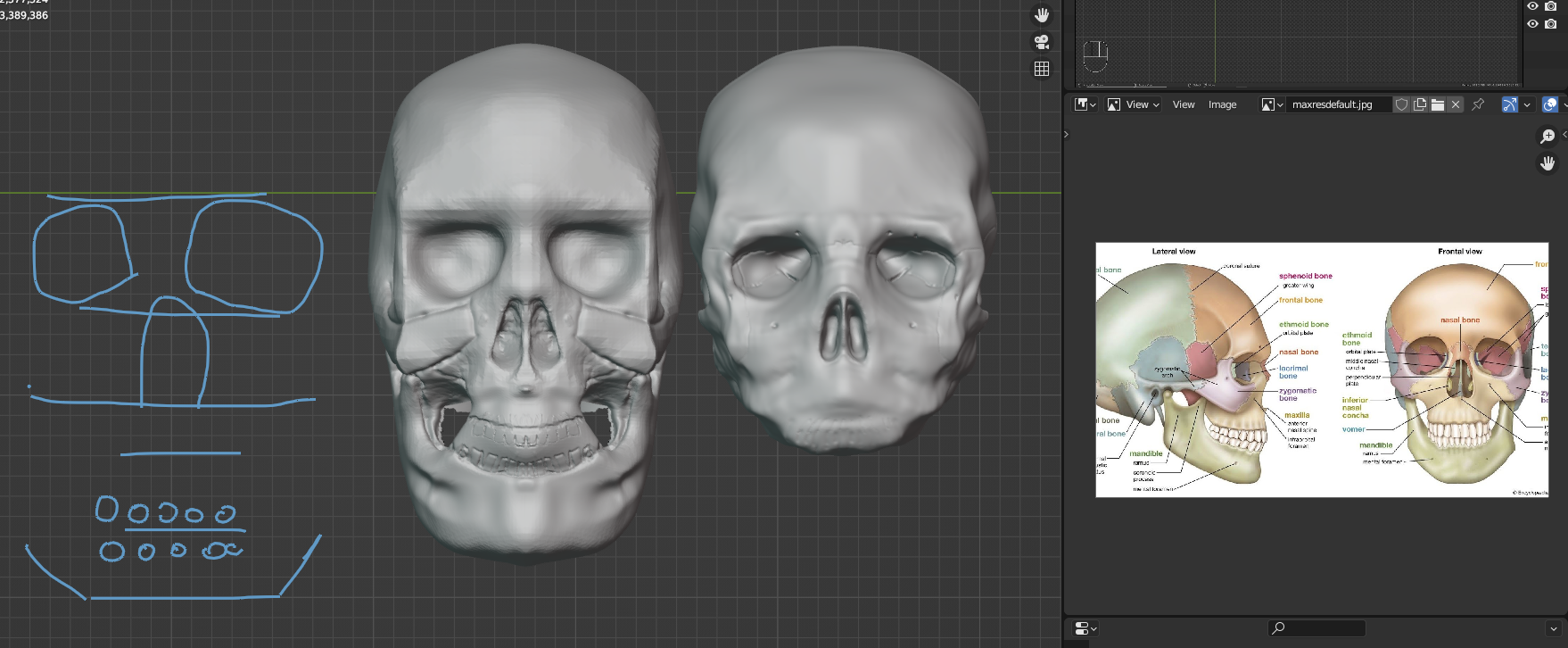Open the Image menu in the image editor
The image size is (1568, 648).
click(x=1222, y=104)
